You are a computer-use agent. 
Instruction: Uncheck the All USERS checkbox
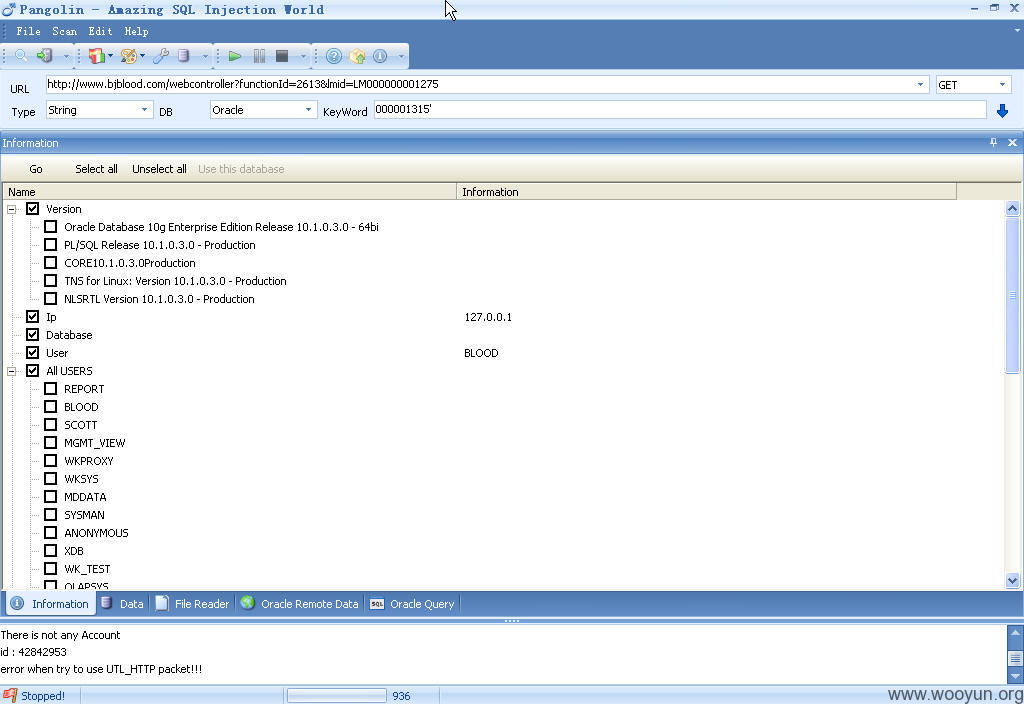pos(33,370)
